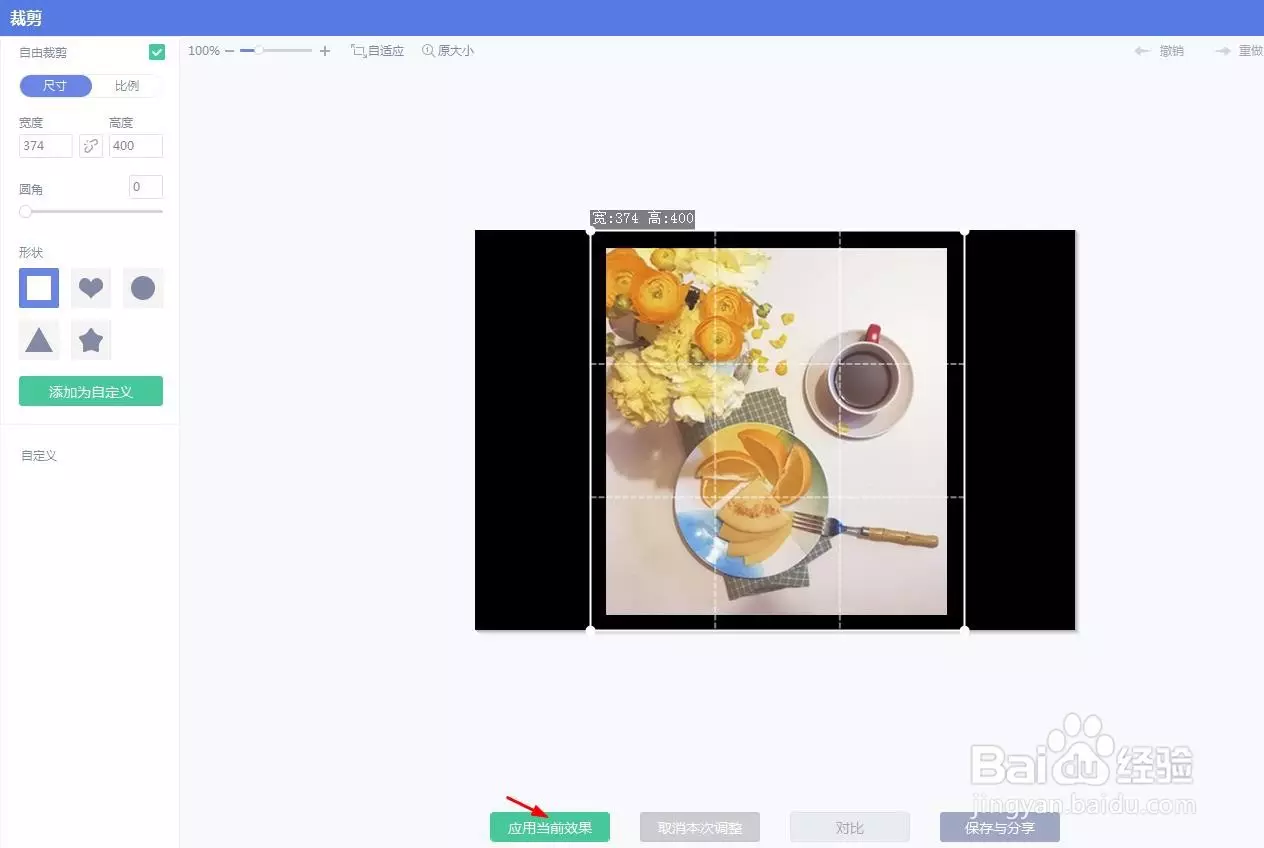Click the top-right crop corner handle

[x=965, y=231]
